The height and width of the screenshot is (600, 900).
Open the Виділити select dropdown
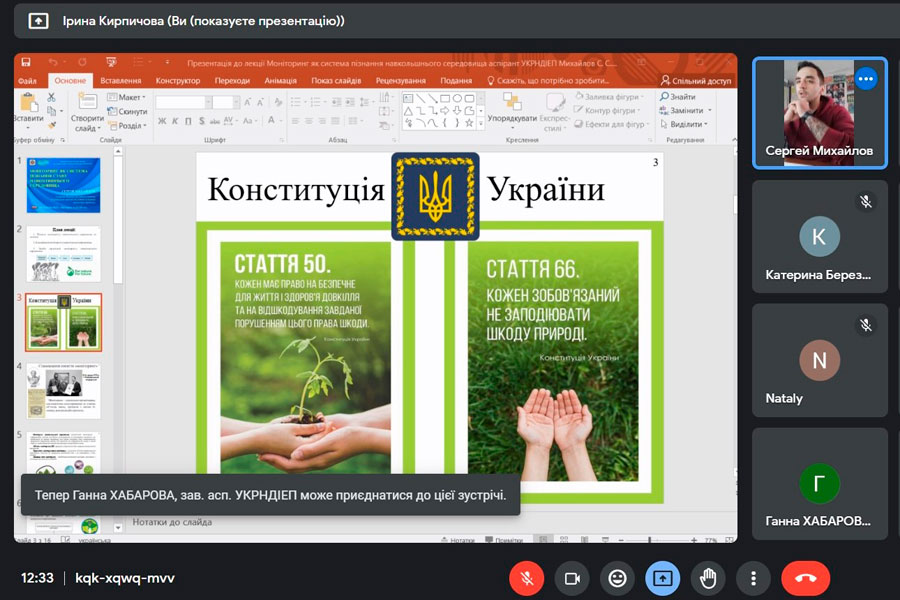686,125
